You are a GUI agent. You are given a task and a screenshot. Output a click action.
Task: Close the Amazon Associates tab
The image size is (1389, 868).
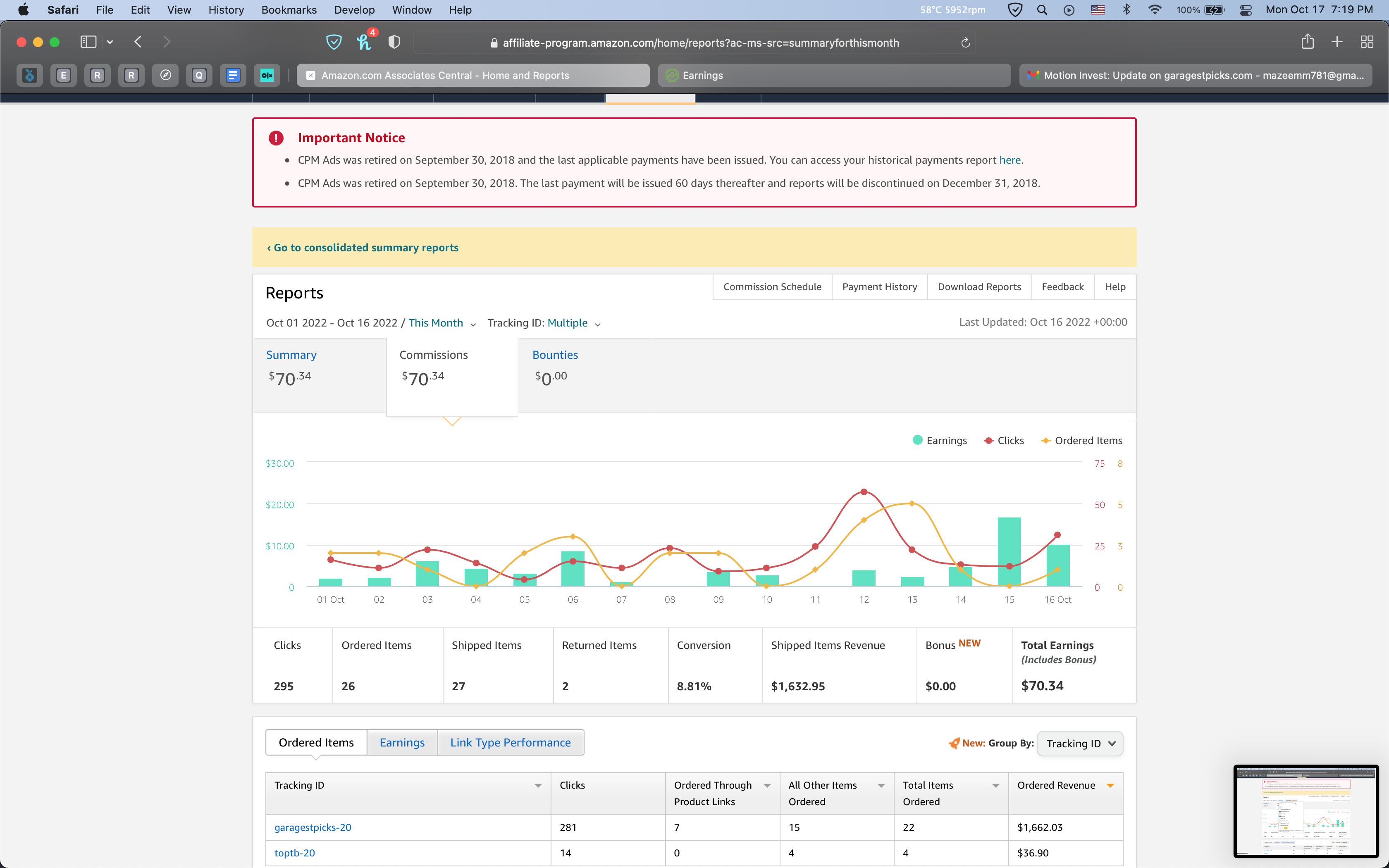pos(310,75)
